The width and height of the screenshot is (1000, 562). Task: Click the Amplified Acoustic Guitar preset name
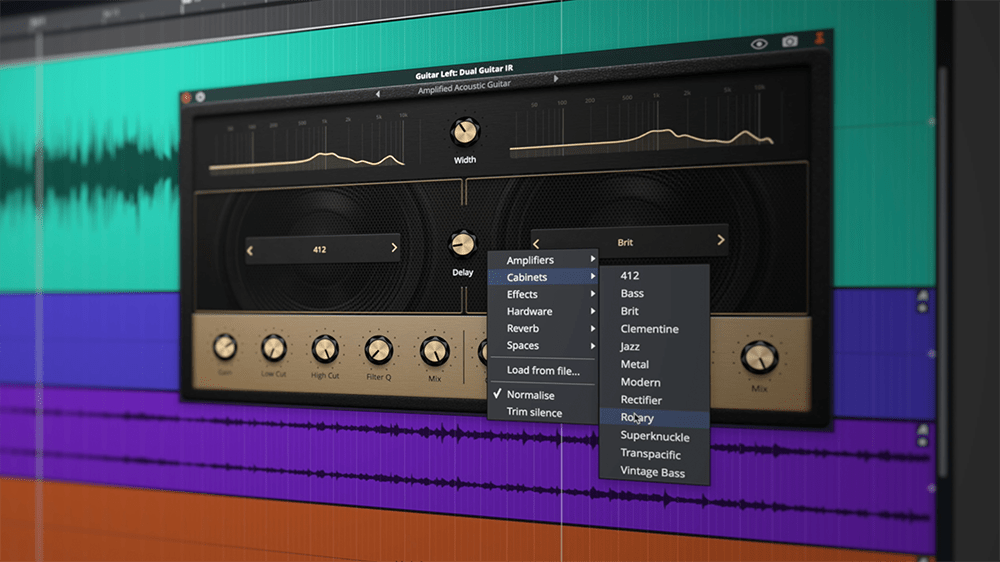(464, 86)
